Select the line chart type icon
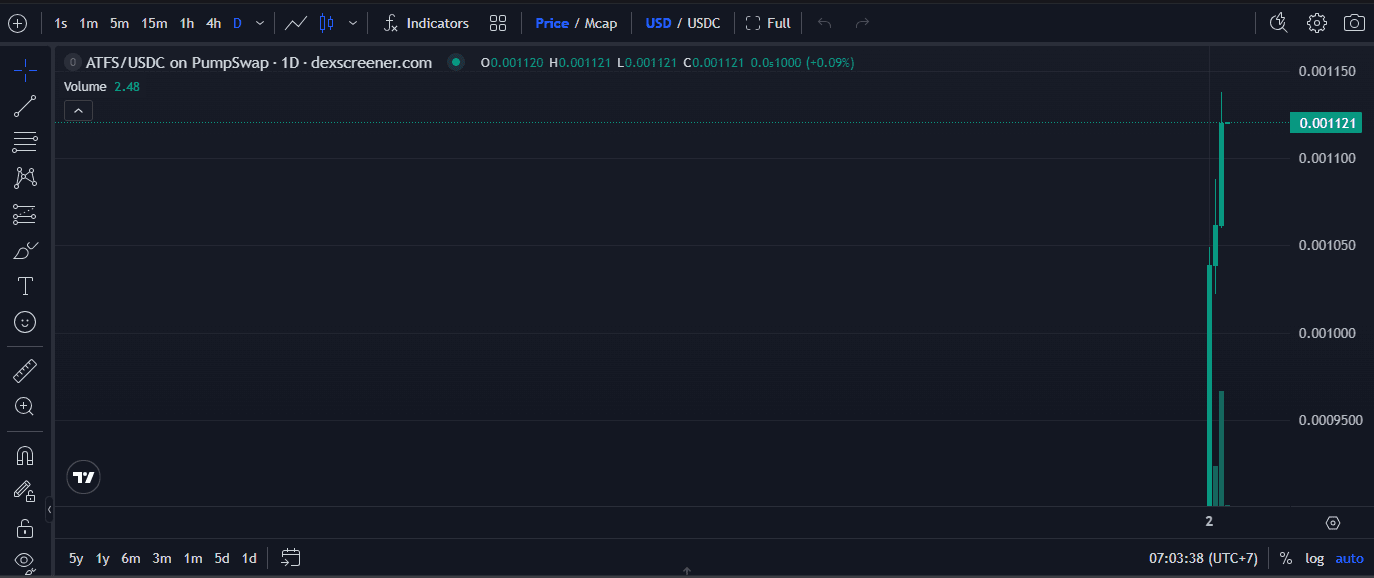The height and width of the screenshot is (578, 1374). click(x=296, y=23)
